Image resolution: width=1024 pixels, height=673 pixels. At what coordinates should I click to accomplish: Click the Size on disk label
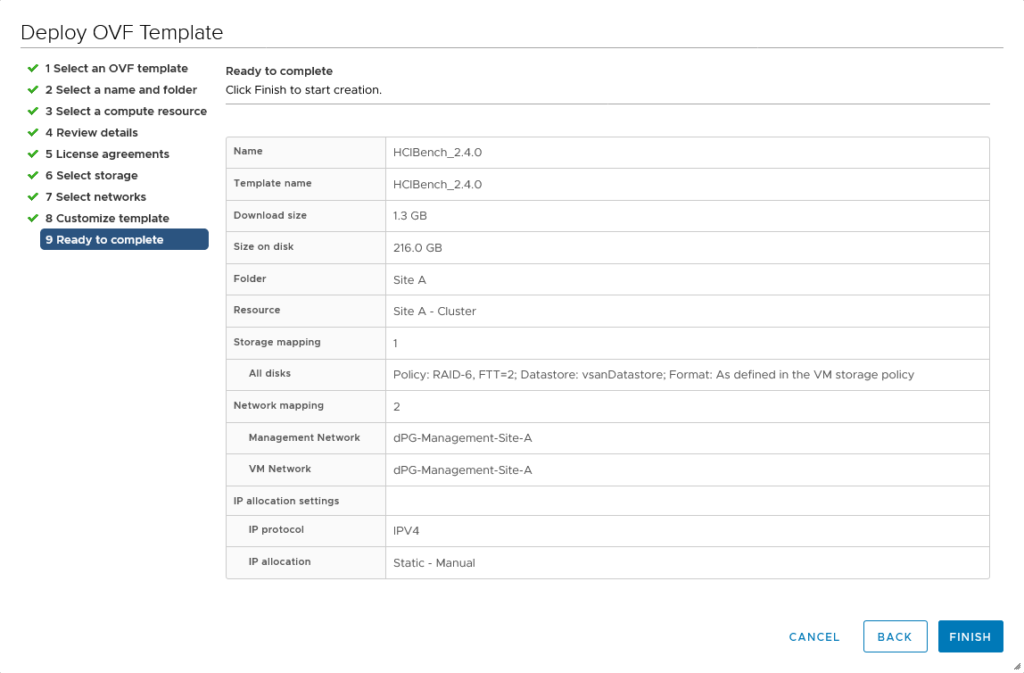(263, 246)
